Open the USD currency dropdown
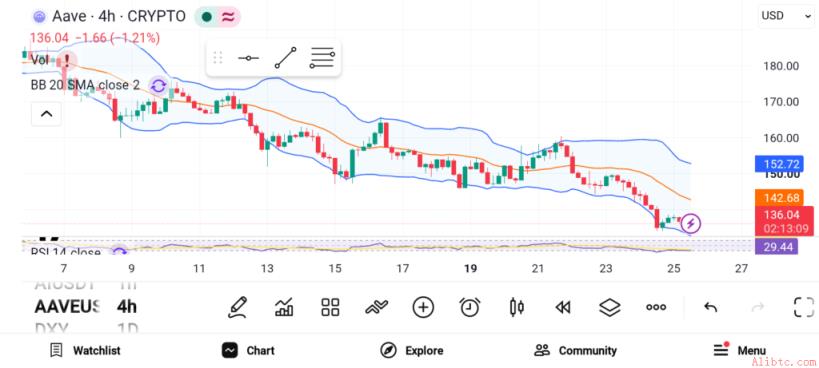The height and width of the screenshot is (368, 819). click(x=785, y=16)
